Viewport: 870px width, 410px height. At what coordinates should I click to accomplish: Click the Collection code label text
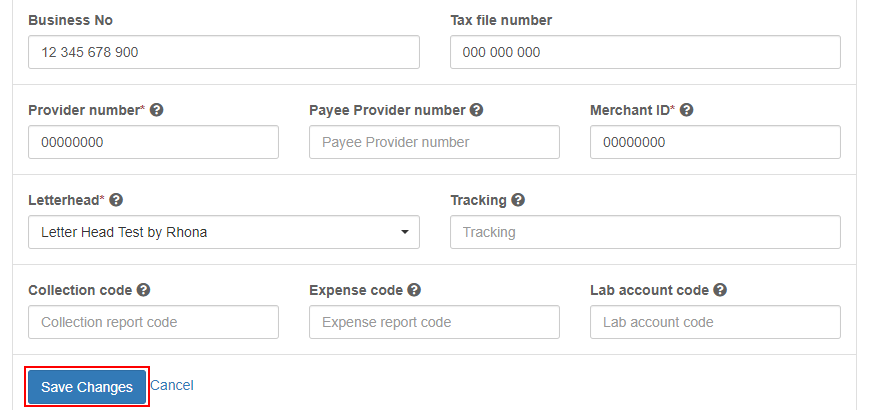80,290
